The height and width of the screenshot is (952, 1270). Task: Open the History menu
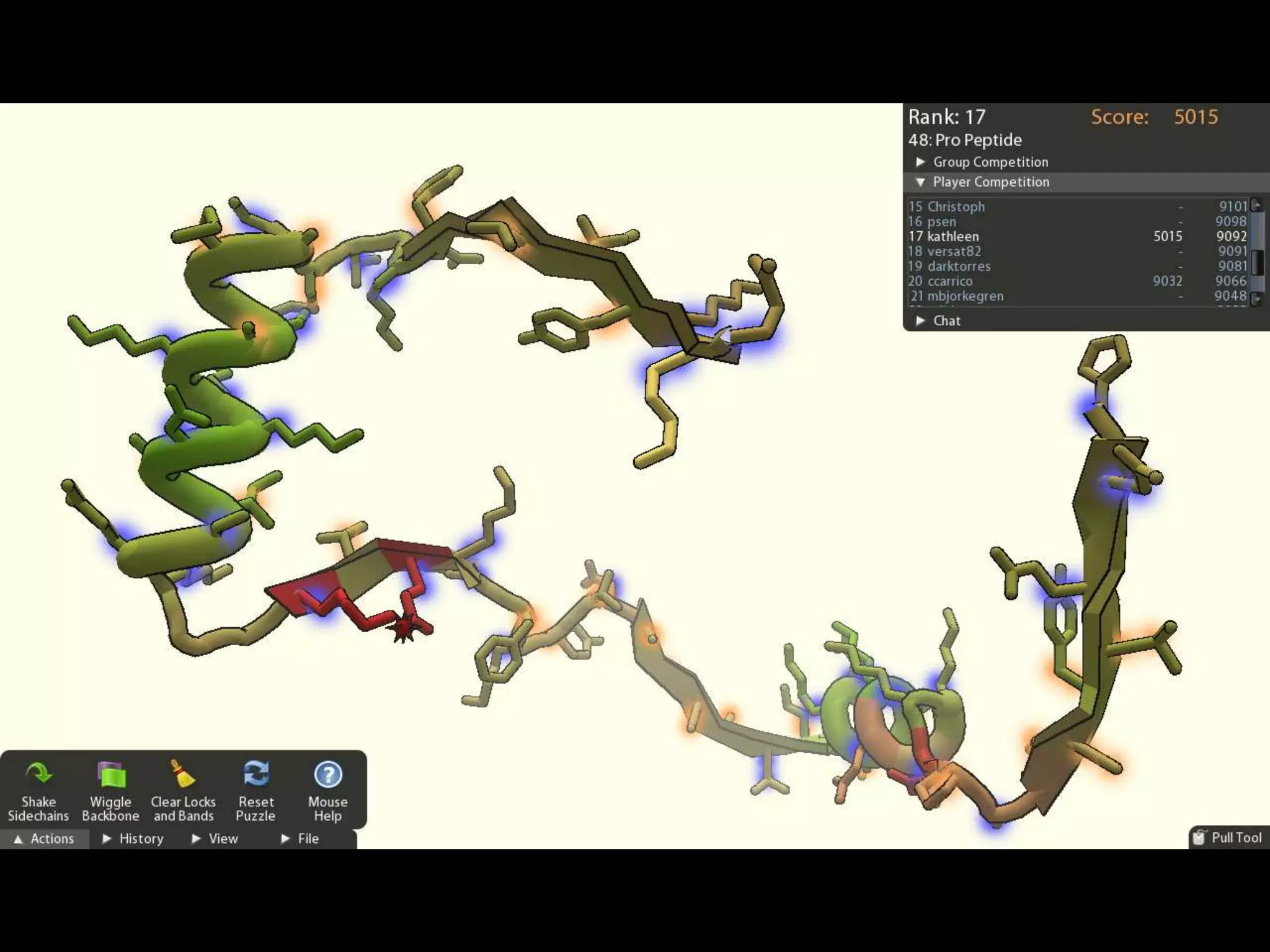tap(133, 839)
